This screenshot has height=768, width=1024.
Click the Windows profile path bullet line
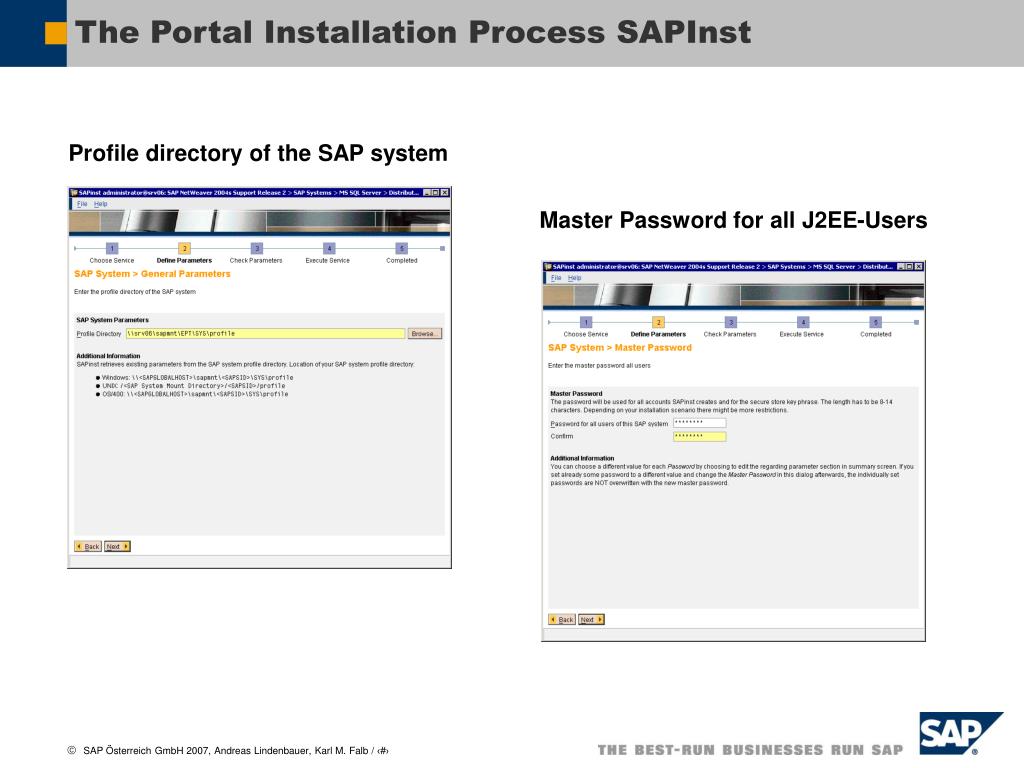(x=195, y=377)
